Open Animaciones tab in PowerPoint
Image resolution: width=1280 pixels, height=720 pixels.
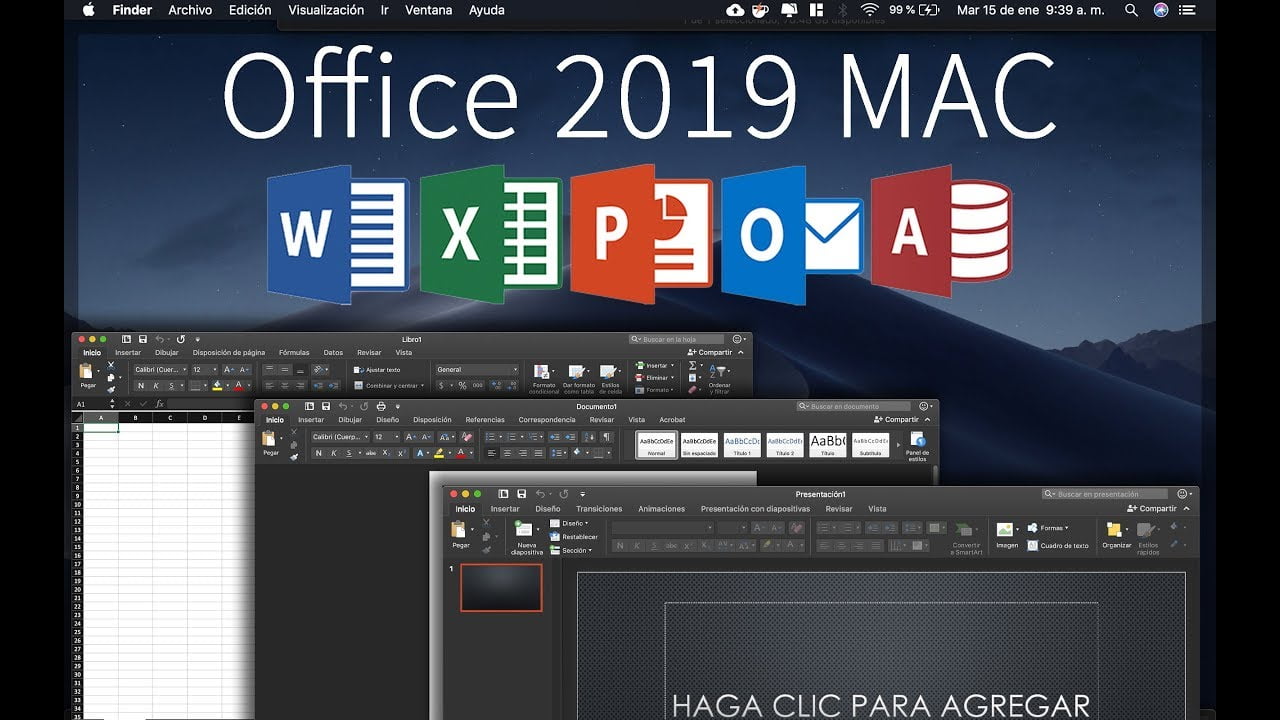(x=662, y=509)
